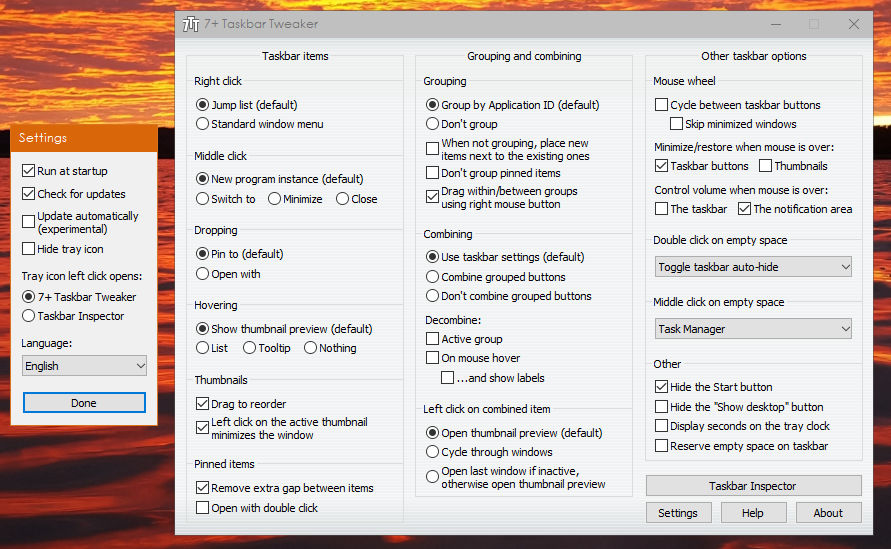This screenshot has width=891, height=549.
Task: Close the 7+ Taskbar Tweaker window
Action: tap(853, 24)
